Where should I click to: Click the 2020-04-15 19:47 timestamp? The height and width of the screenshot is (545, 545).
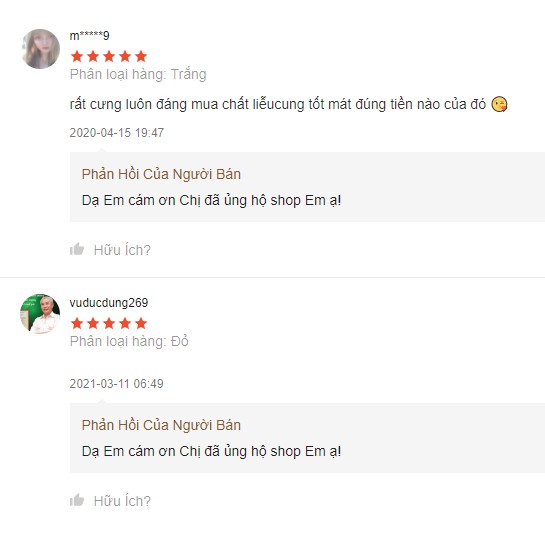click(x=116, y=132)
